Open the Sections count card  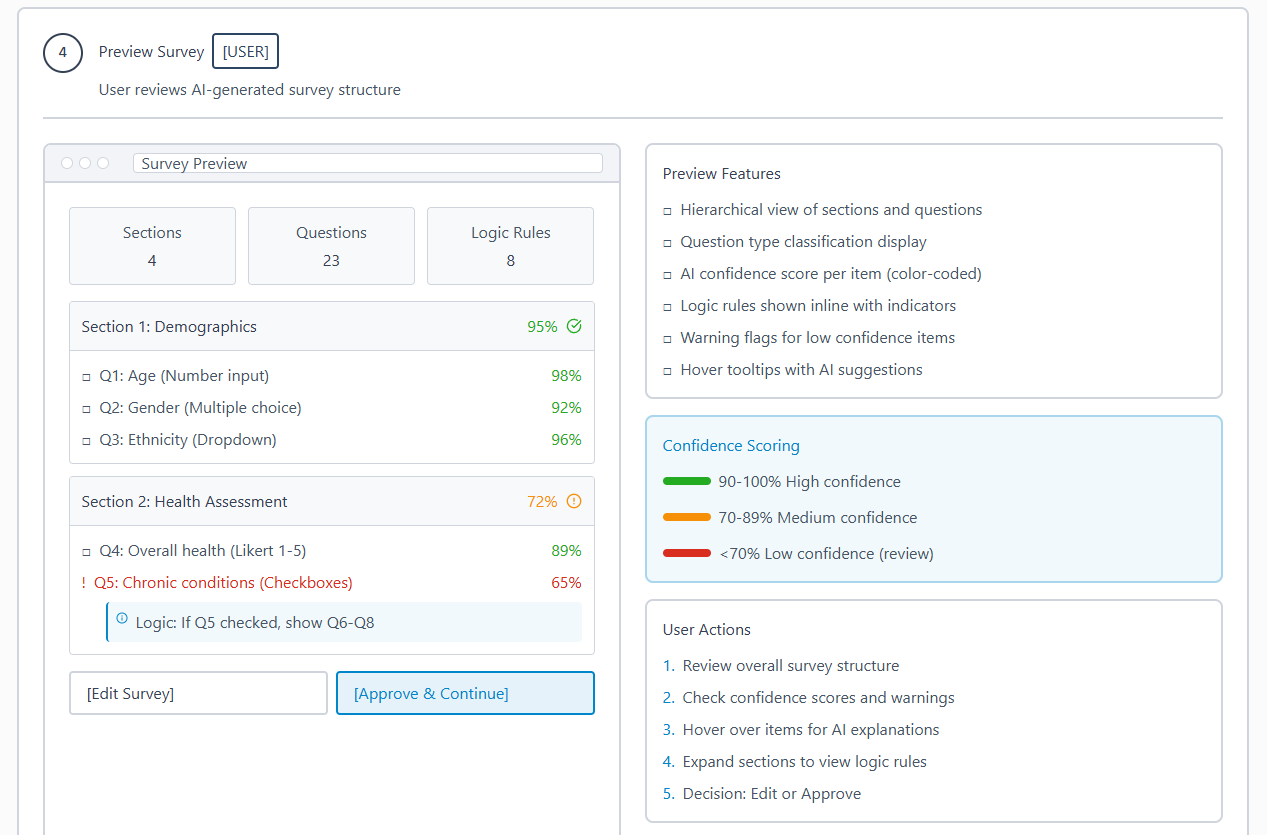[152, 246]
